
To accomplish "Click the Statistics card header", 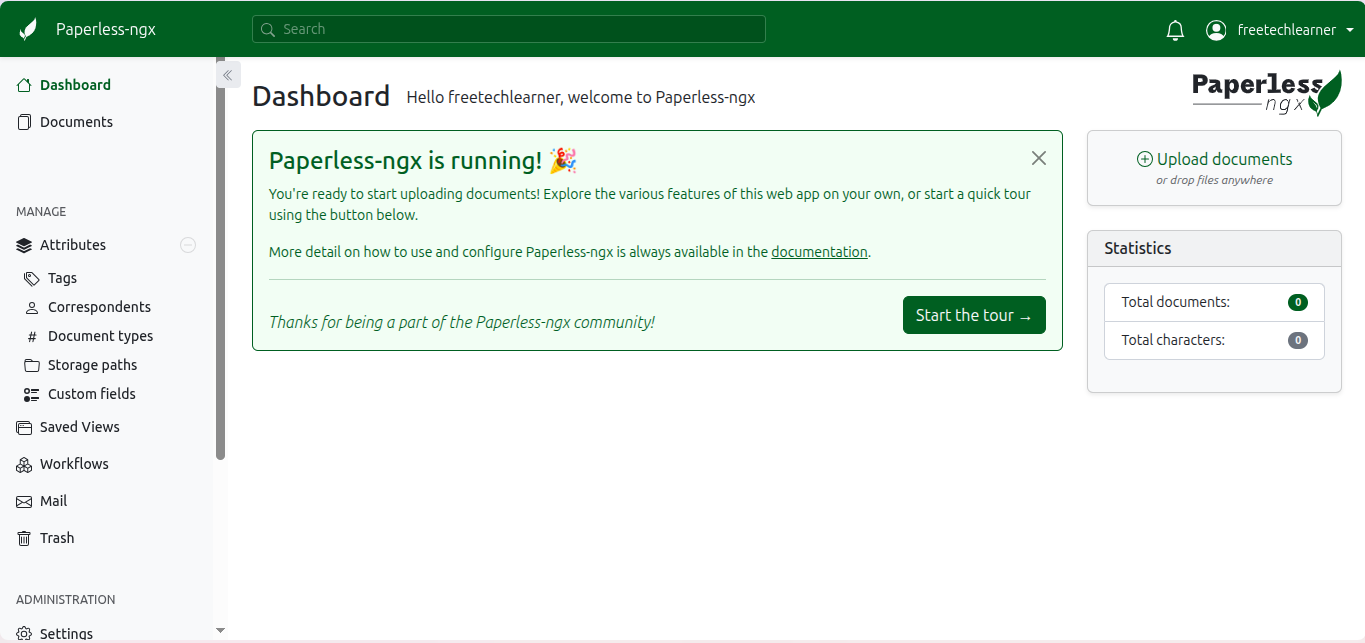I will pyautogui.click(x=1214, y=248).
